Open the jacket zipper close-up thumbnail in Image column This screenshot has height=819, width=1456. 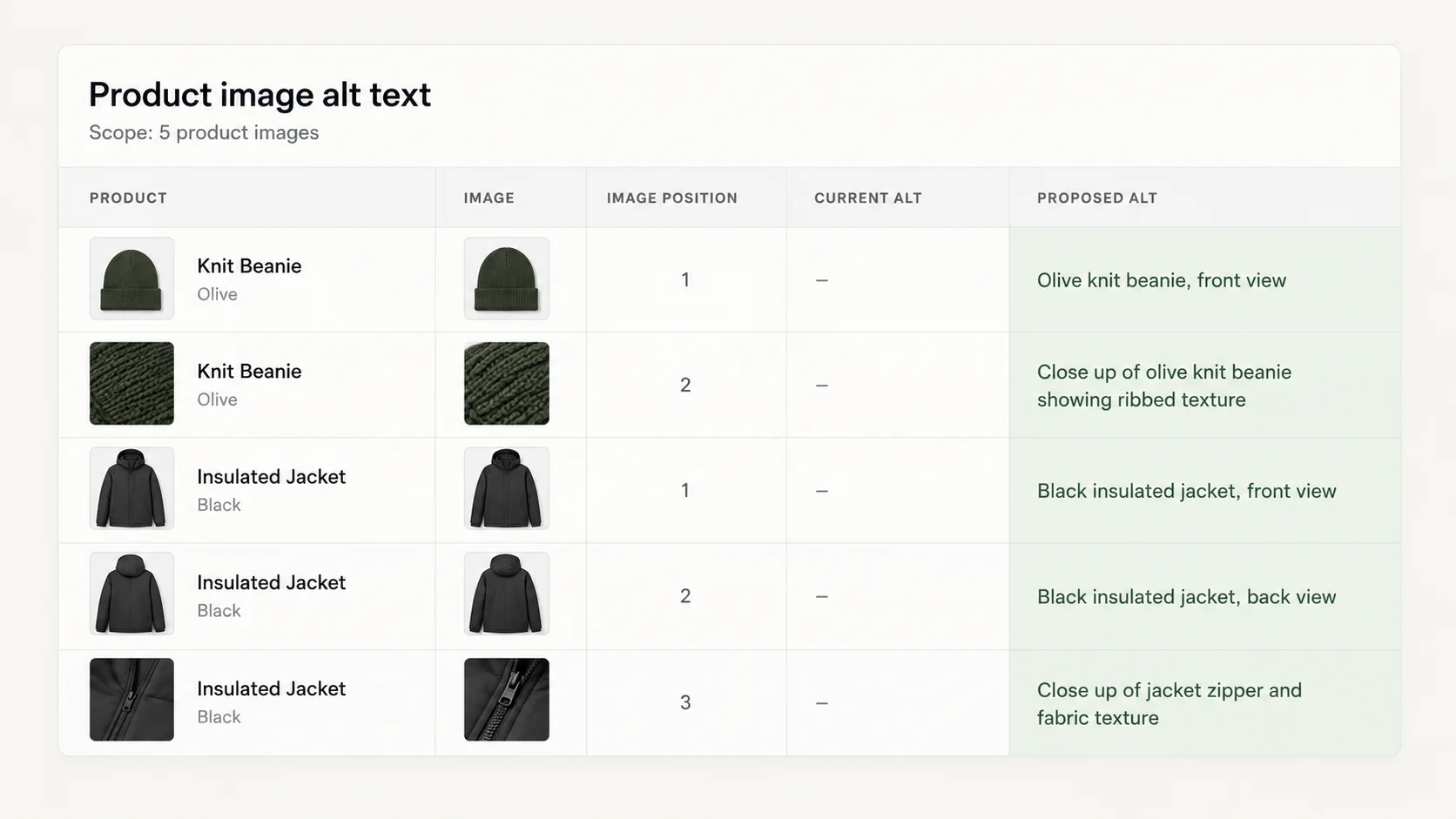tap(507, 700)
